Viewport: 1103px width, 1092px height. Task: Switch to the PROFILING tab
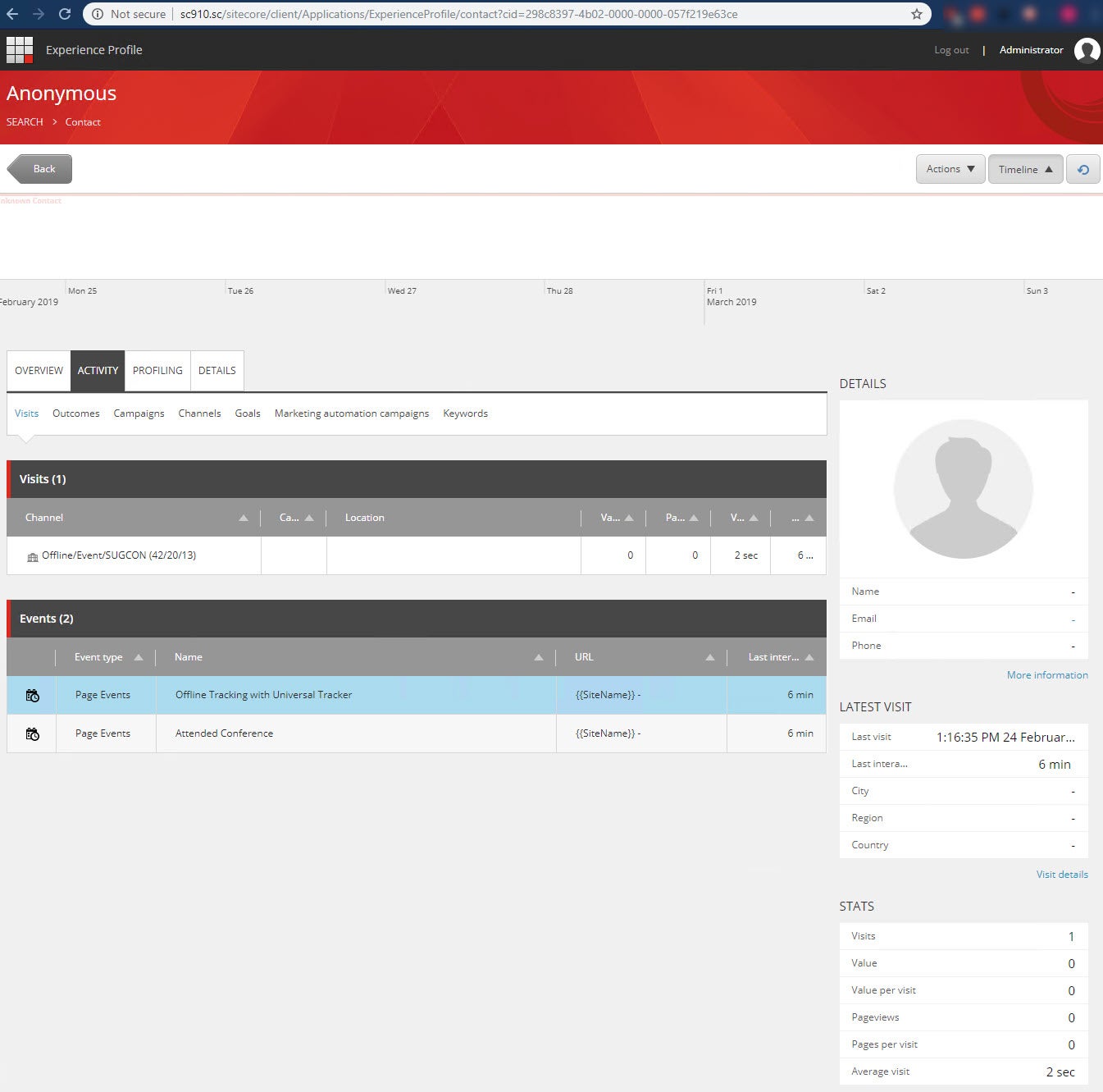tap(157, 371)
